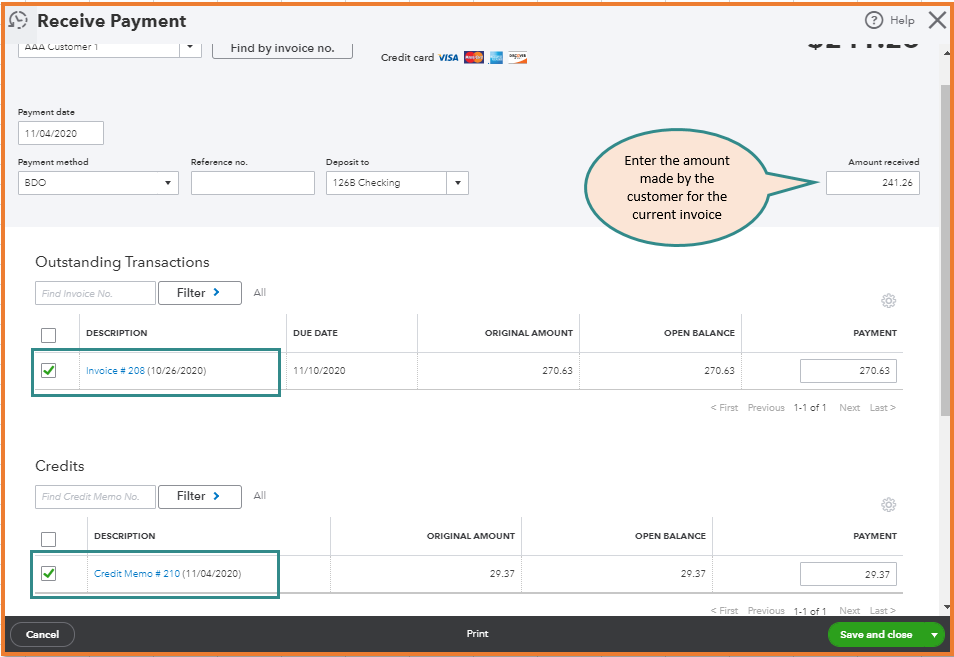Click First in Outstanding Transactions pagination
This screenshot has width=954, height=657.
[x=724, y=408]
